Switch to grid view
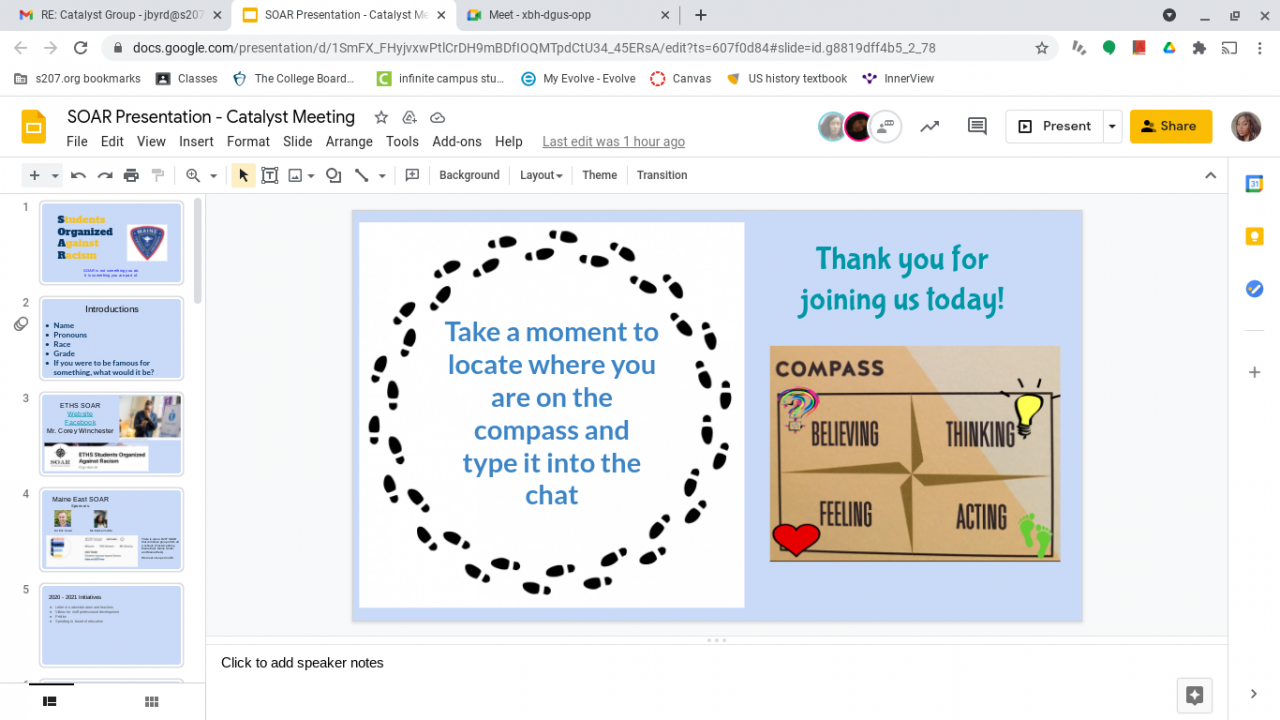 [x=152, y=702]
